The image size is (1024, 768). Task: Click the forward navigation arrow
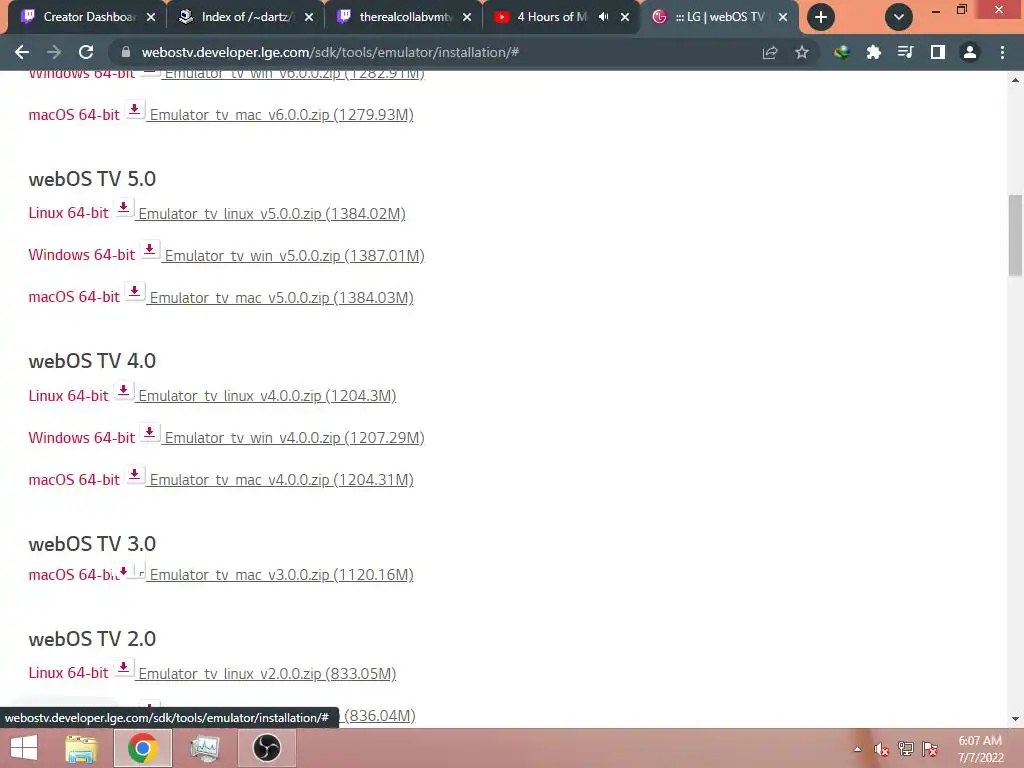pos(54,52)
